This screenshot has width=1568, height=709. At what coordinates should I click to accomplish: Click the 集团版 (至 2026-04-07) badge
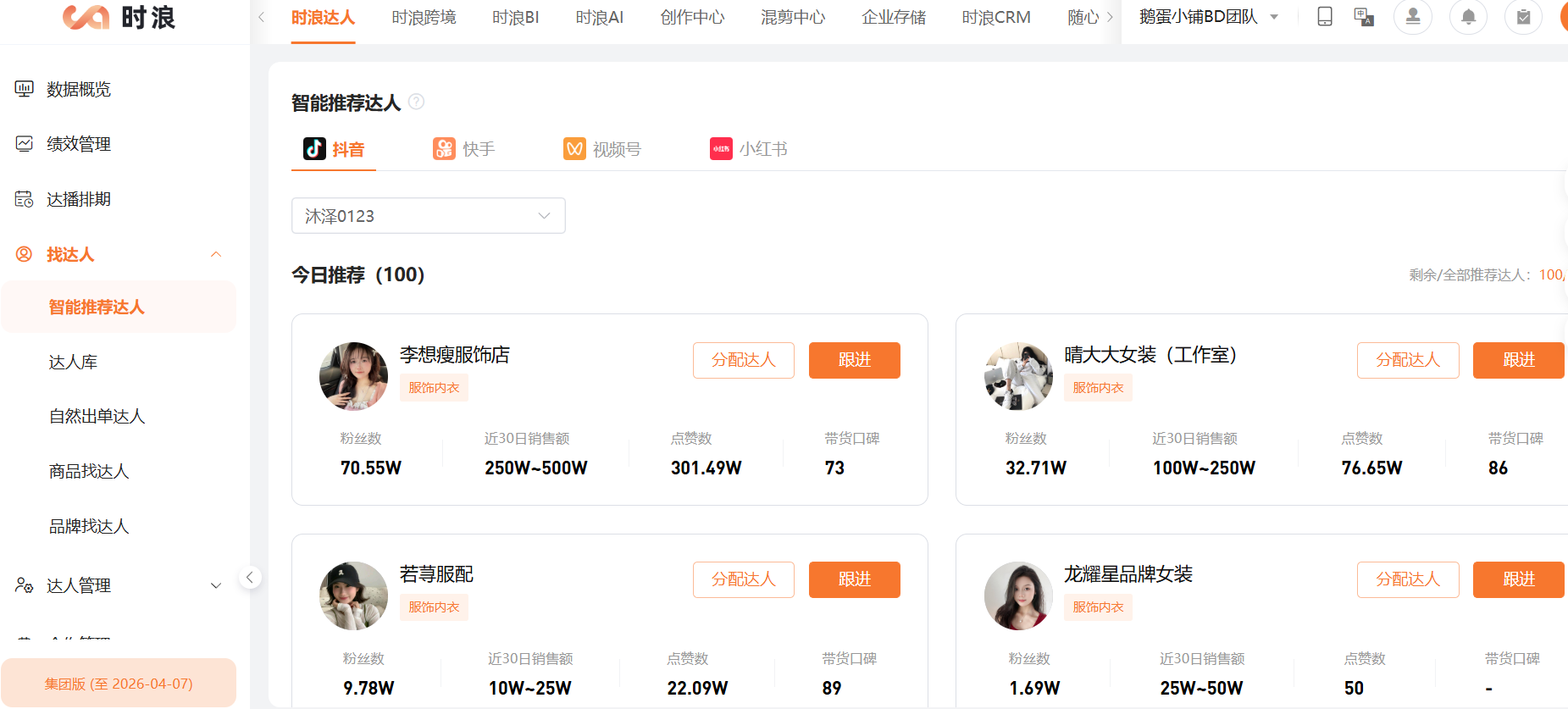(x=119, y=683)
